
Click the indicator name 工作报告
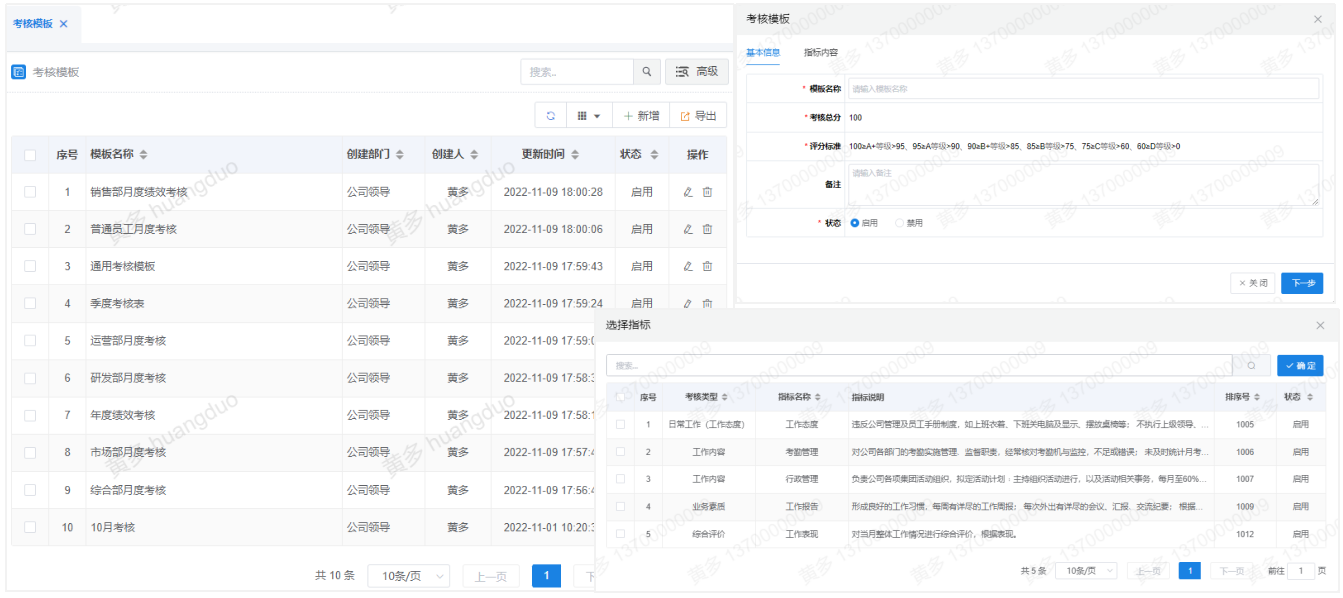pyautogui.click(x=802, y=507)
